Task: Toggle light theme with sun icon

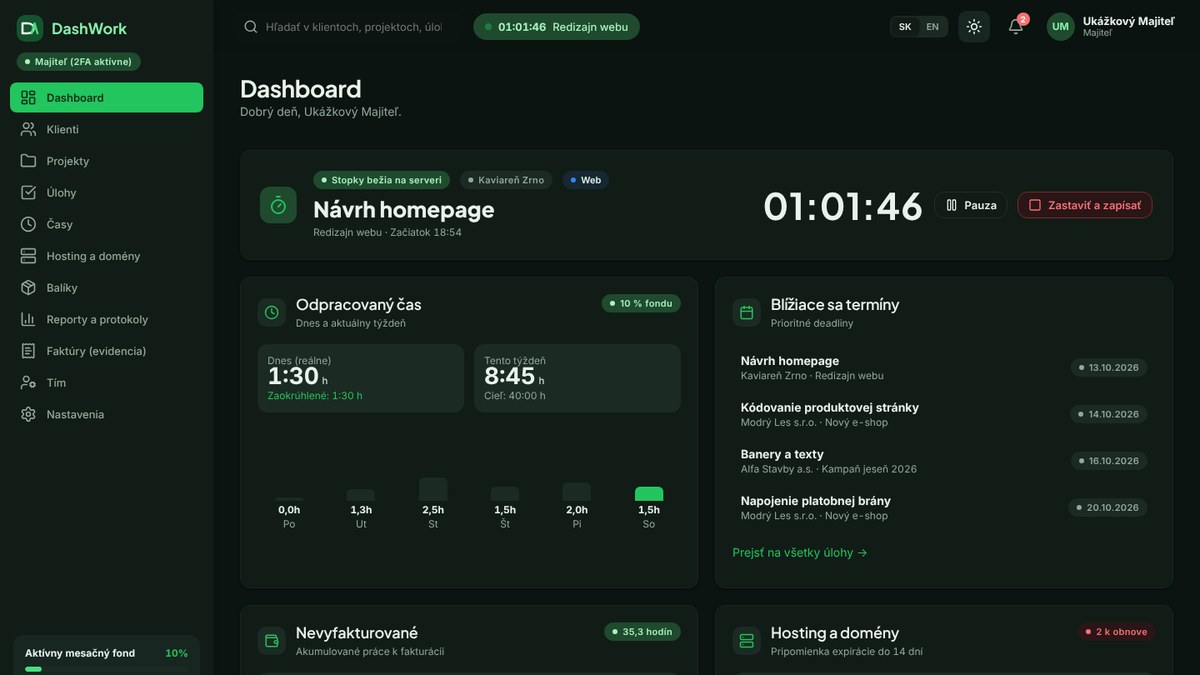Action: (x=974, y=27)
